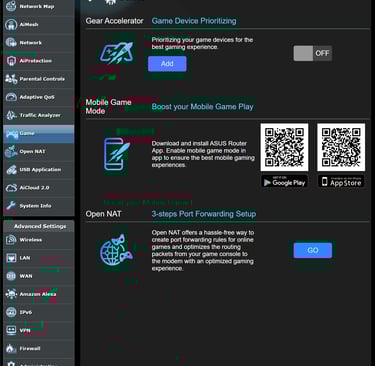Click the System Info wrench icon
Screen dimensions: 375x366
[x=11, y=206]
